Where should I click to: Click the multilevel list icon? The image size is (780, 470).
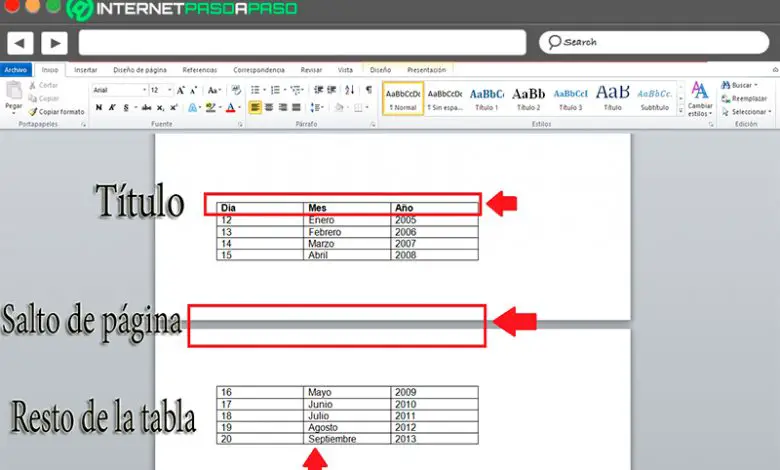click(x=296, y=90)
